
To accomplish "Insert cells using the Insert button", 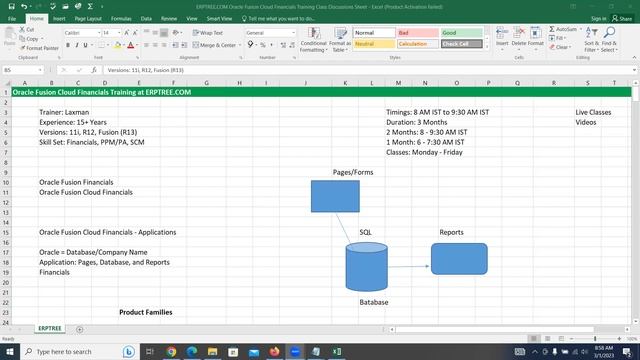I will pyautogui.click(x=502, y=39).
